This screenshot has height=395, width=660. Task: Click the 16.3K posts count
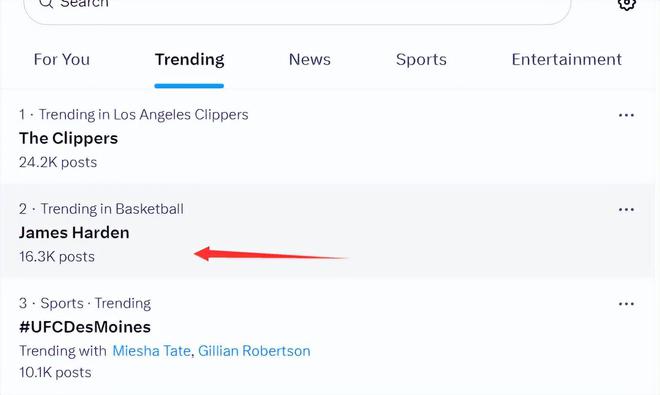point(57,257)
